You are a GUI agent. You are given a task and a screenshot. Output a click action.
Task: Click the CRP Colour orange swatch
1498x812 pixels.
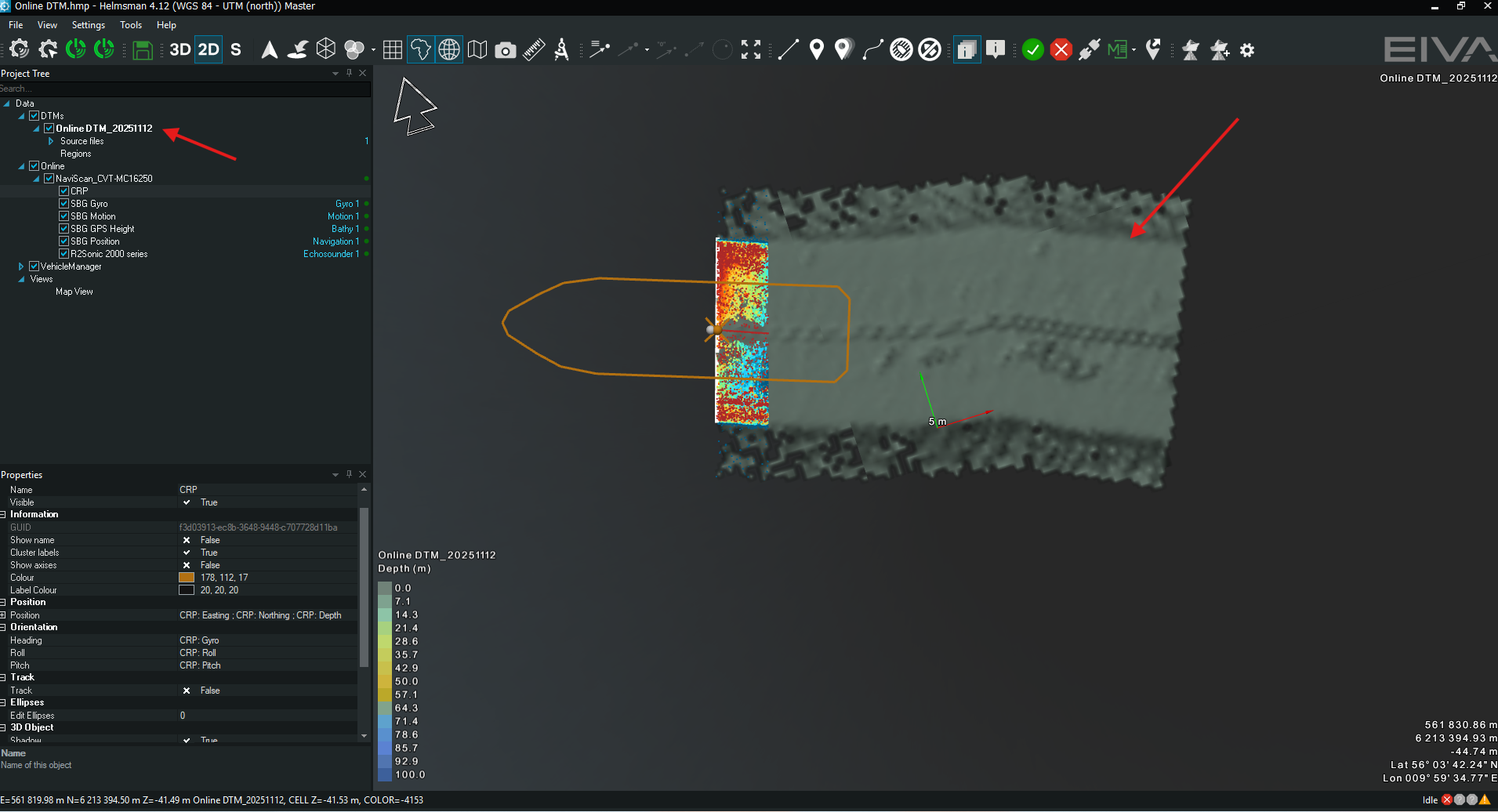tap(187, 578)
